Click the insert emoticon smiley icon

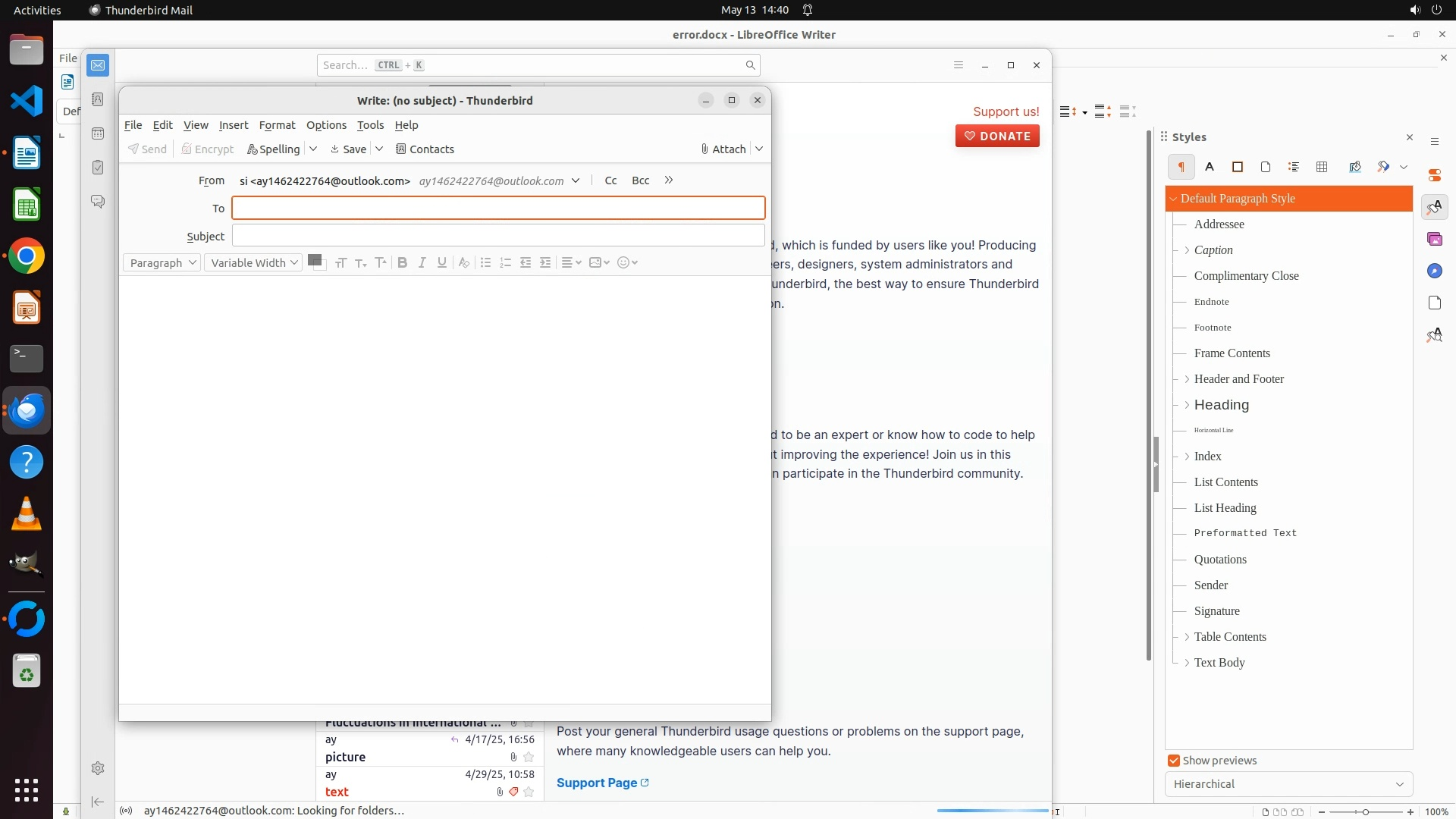(623, 262)
